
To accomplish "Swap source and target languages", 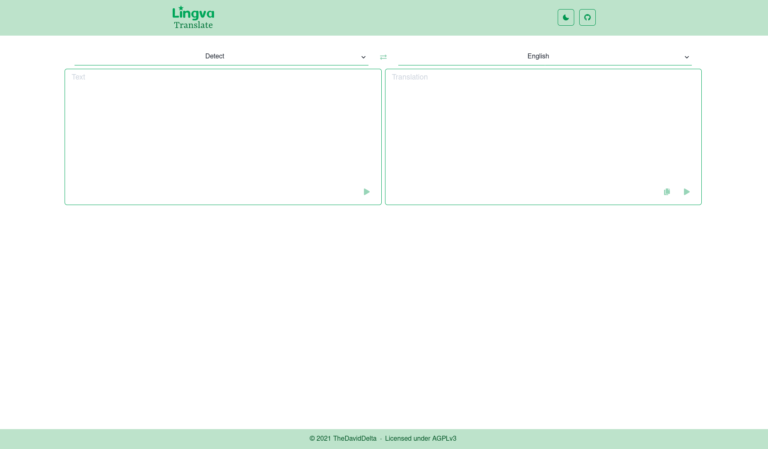I will 383,57.
